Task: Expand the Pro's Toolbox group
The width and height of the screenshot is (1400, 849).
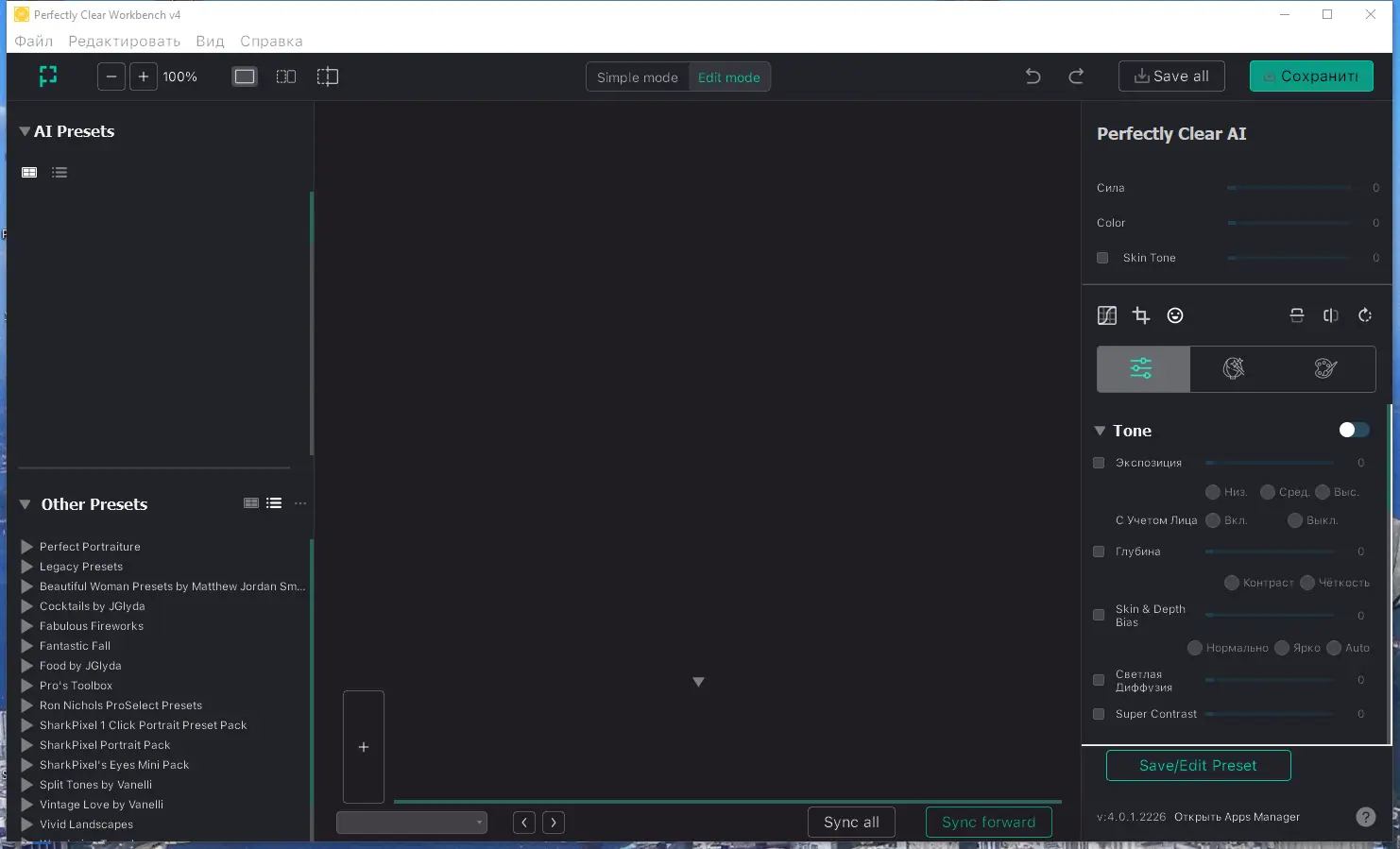Action: coord(27,686)
